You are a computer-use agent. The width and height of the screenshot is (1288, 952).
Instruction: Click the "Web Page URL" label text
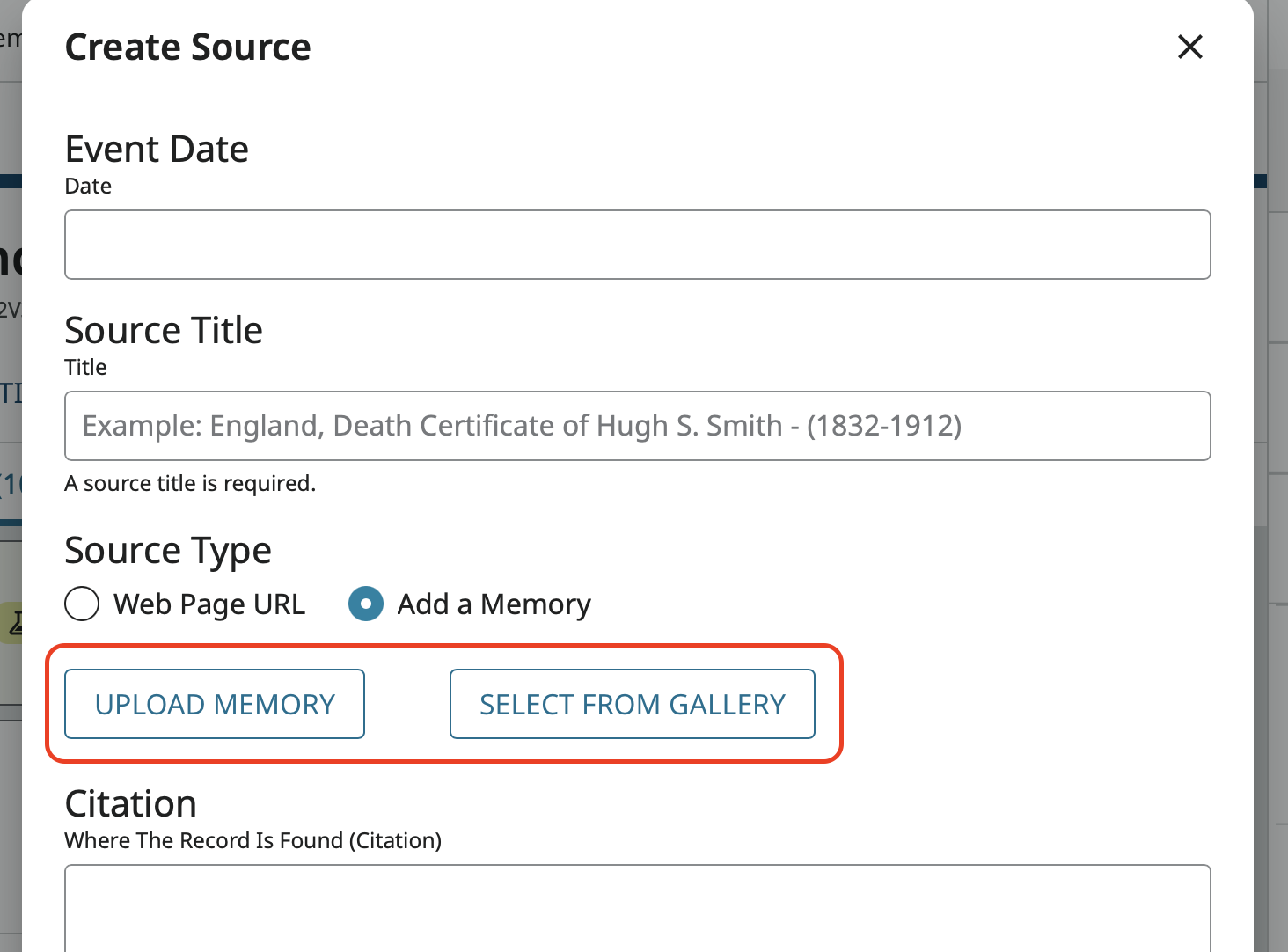coord(209,604)
